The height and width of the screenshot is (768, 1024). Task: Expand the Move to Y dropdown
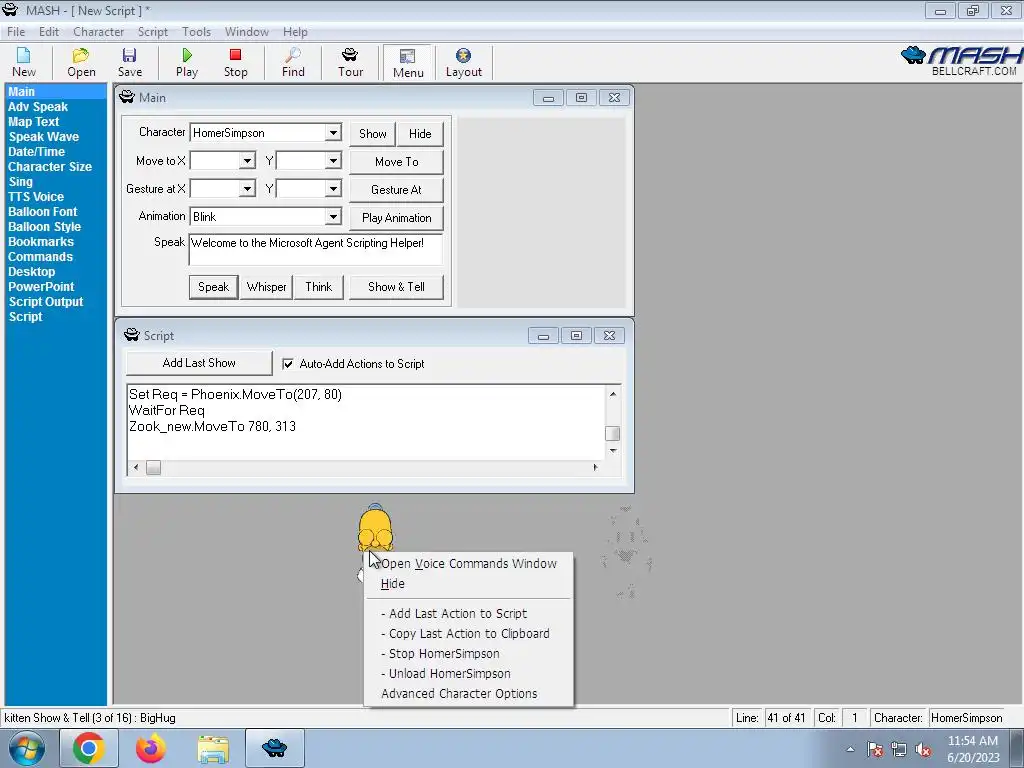pos(333,161)
